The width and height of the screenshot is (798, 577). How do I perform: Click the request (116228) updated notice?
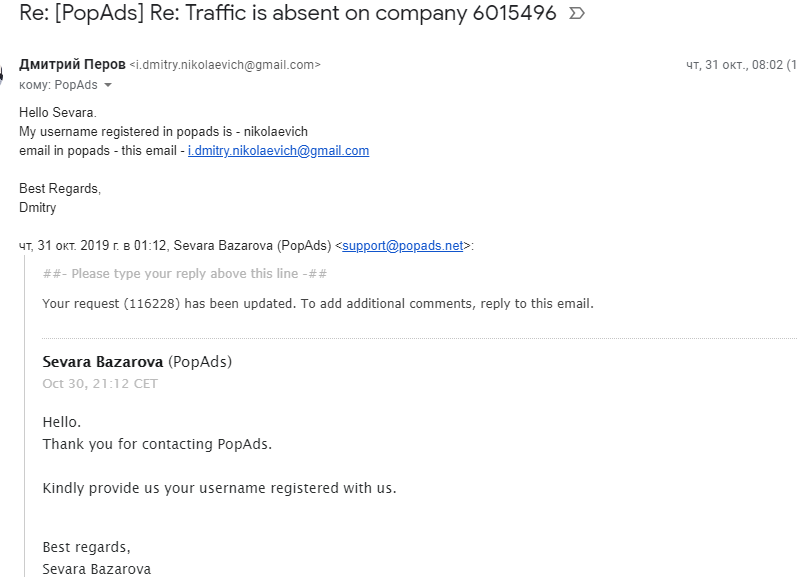click(318, 303)
